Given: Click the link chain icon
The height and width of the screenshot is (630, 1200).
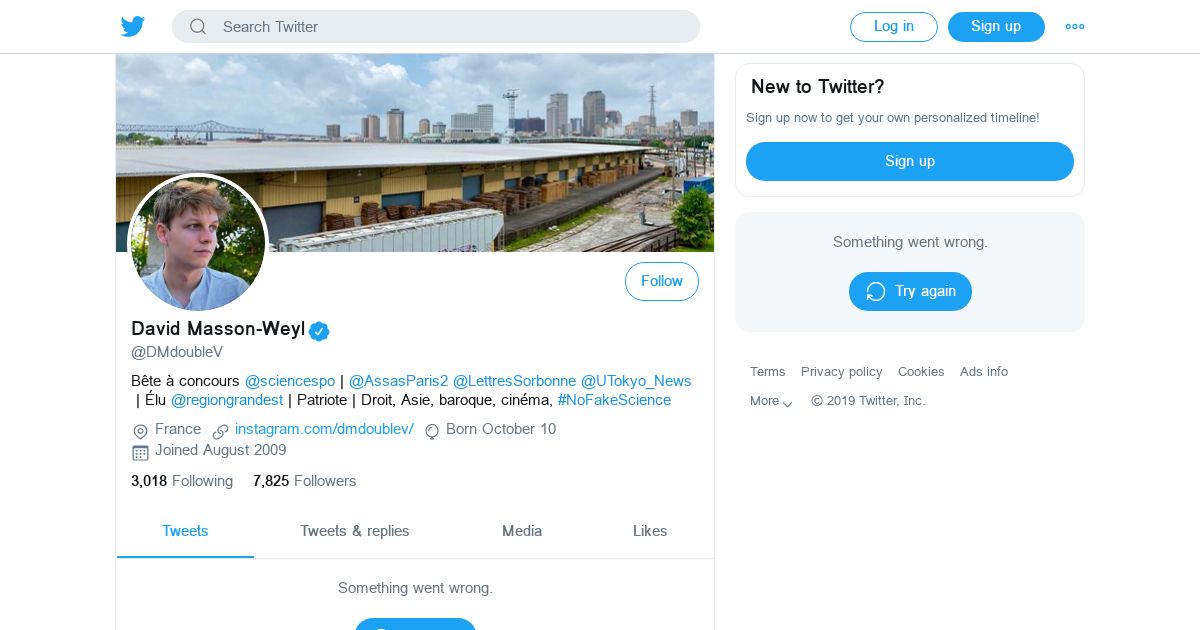Looking at the screenshot, I should click(x=220, y=431).
